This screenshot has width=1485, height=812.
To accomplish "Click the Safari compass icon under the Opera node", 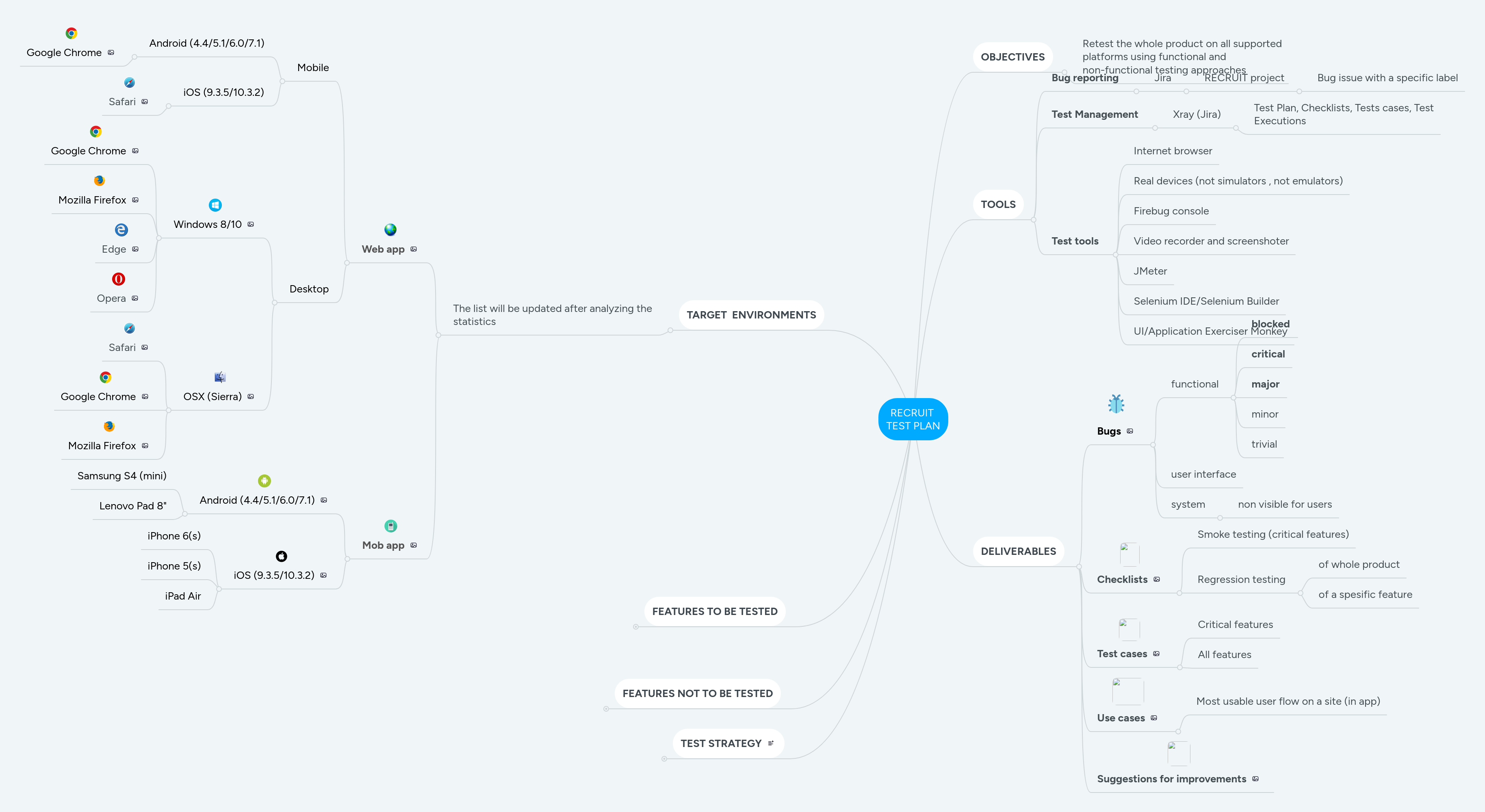I will [x=129, y=329].
